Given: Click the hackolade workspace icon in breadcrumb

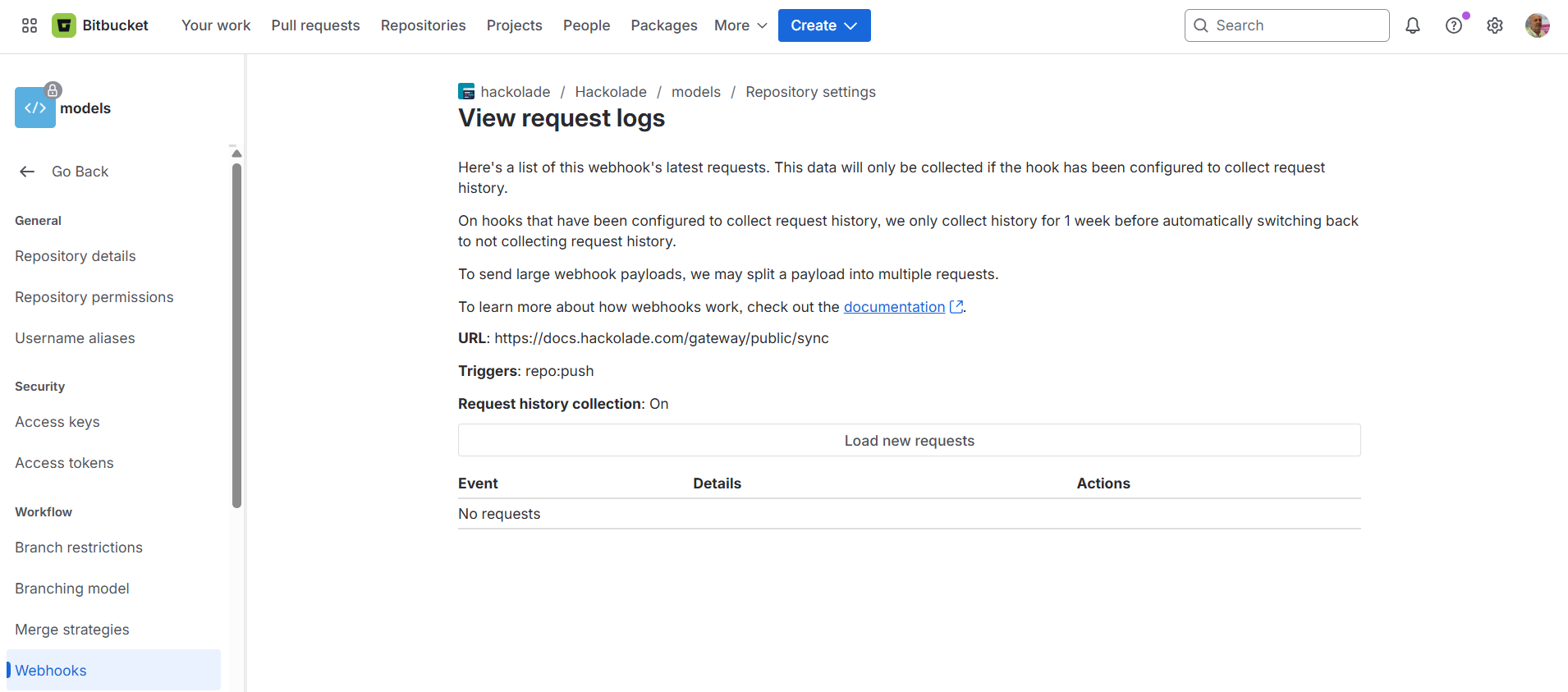Looking at the screenshot, I should pyautogui.click(x=466, y=92).
